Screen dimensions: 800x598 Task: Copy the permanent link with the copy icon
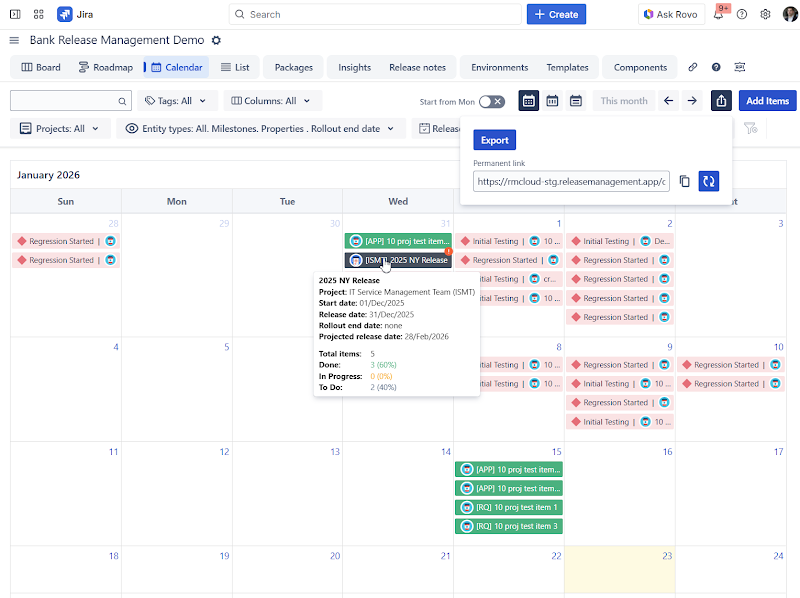coord(684,181)
